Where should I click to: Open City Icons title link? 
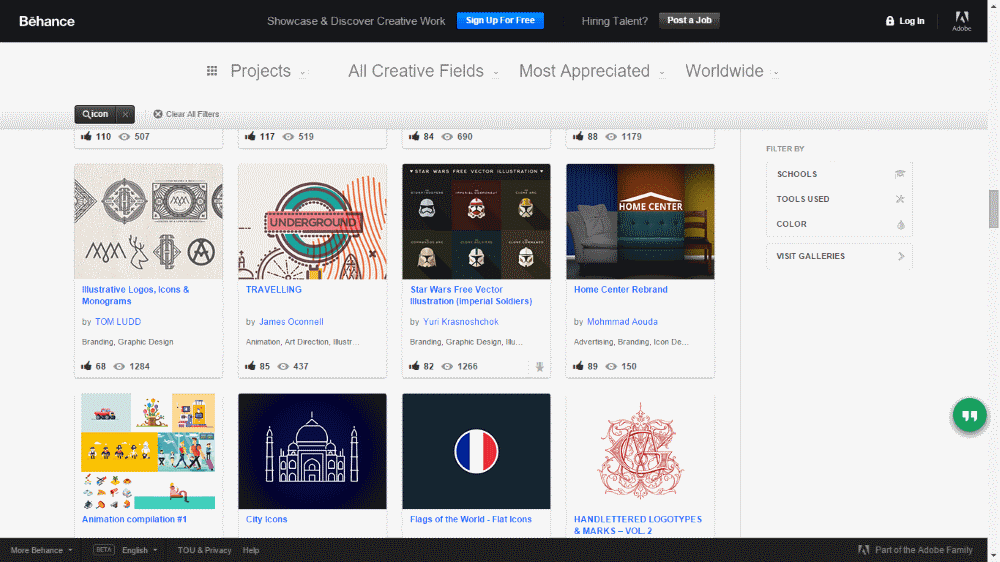pos(267,519)
